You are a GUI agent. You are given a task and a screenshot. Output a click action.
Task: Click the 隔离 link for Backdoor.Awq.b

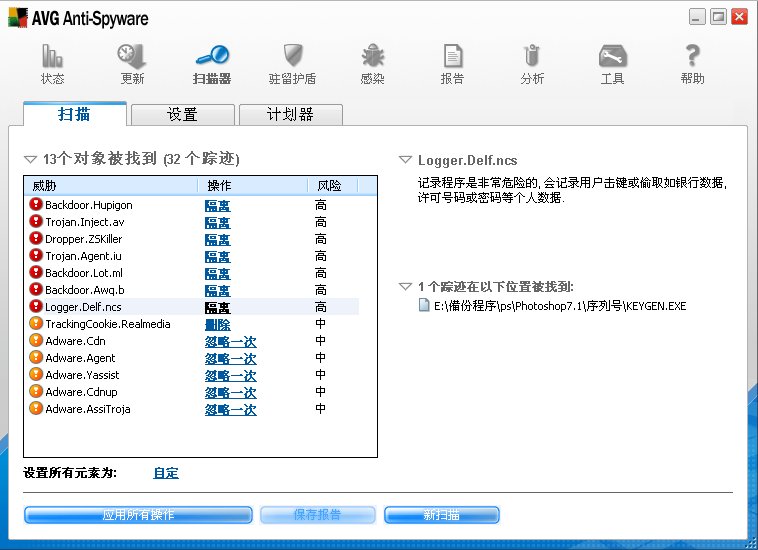pos(218,290)
